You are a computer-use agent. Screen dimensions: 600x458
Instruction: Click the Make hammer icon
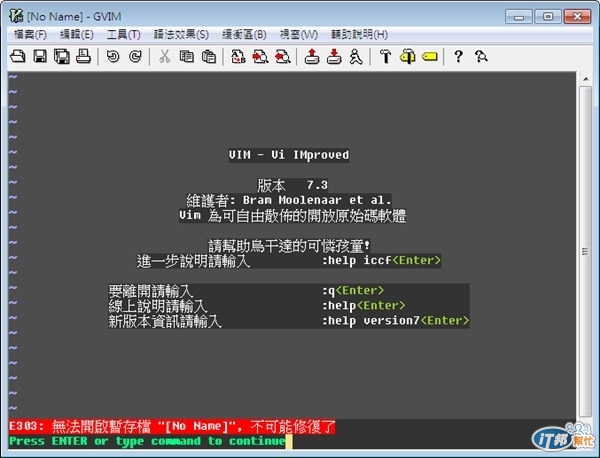point(385,57)
